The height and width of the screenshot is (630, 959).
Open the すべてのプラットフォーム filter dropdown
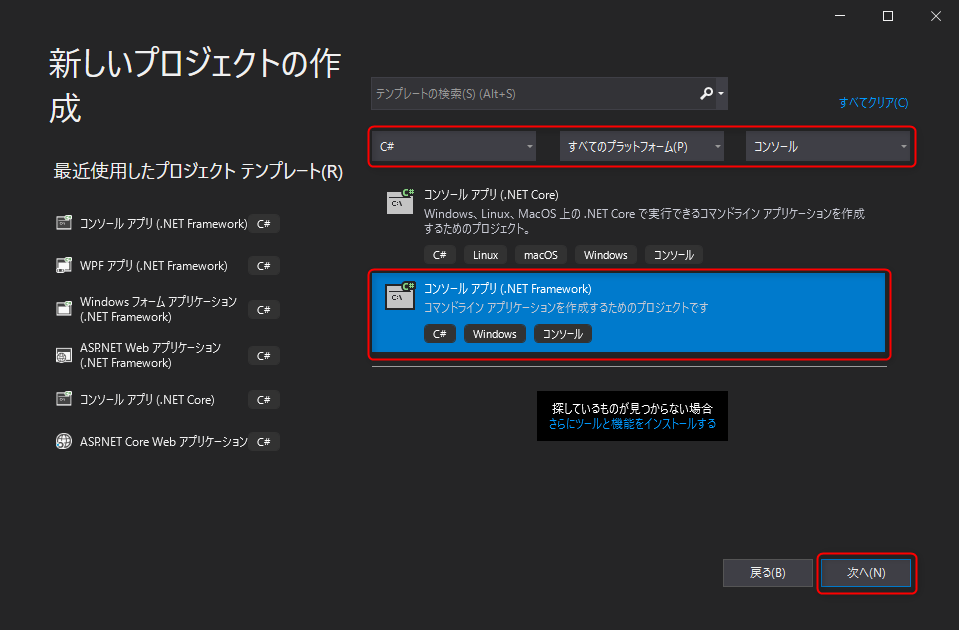coord(642,146)
